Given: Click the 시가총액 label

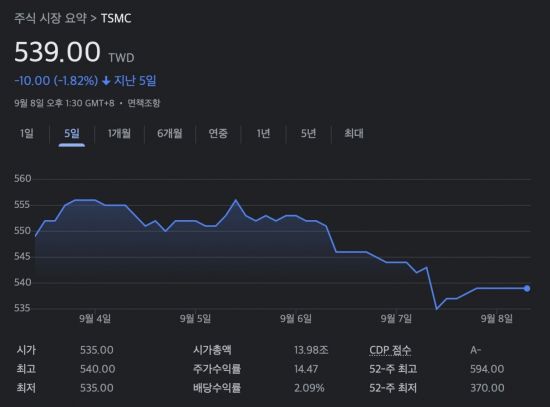Looking at the screenshot, I should click(212, 350).
